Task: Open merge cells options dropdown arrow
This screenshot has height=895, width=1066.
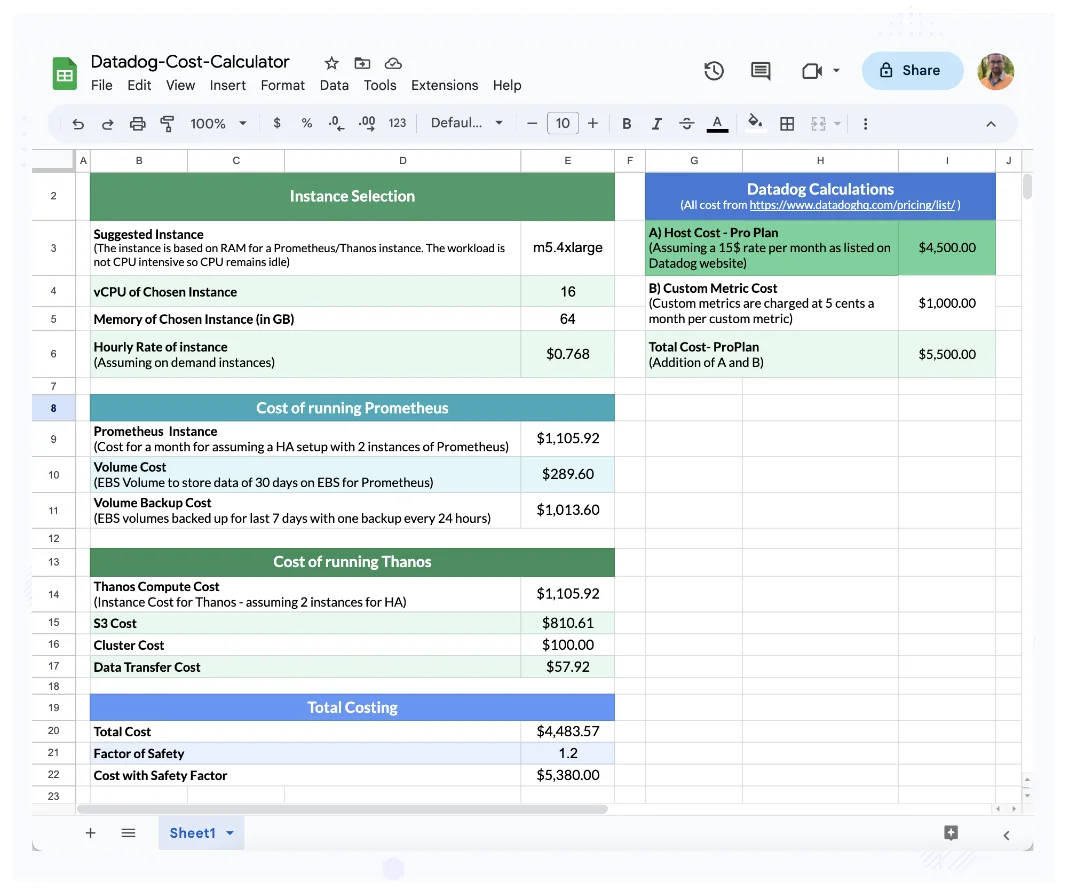Action: coord(838,124)
